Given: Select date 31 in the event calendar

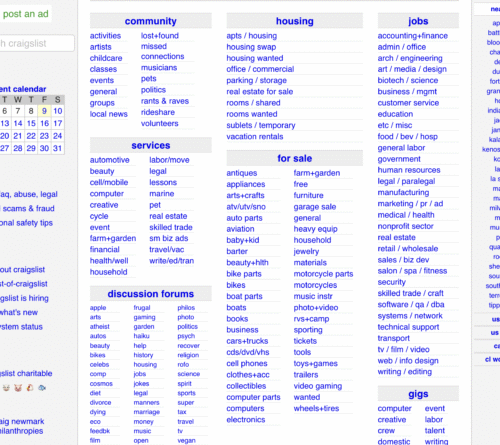Looking at the screenshot, I should point(57,148).
